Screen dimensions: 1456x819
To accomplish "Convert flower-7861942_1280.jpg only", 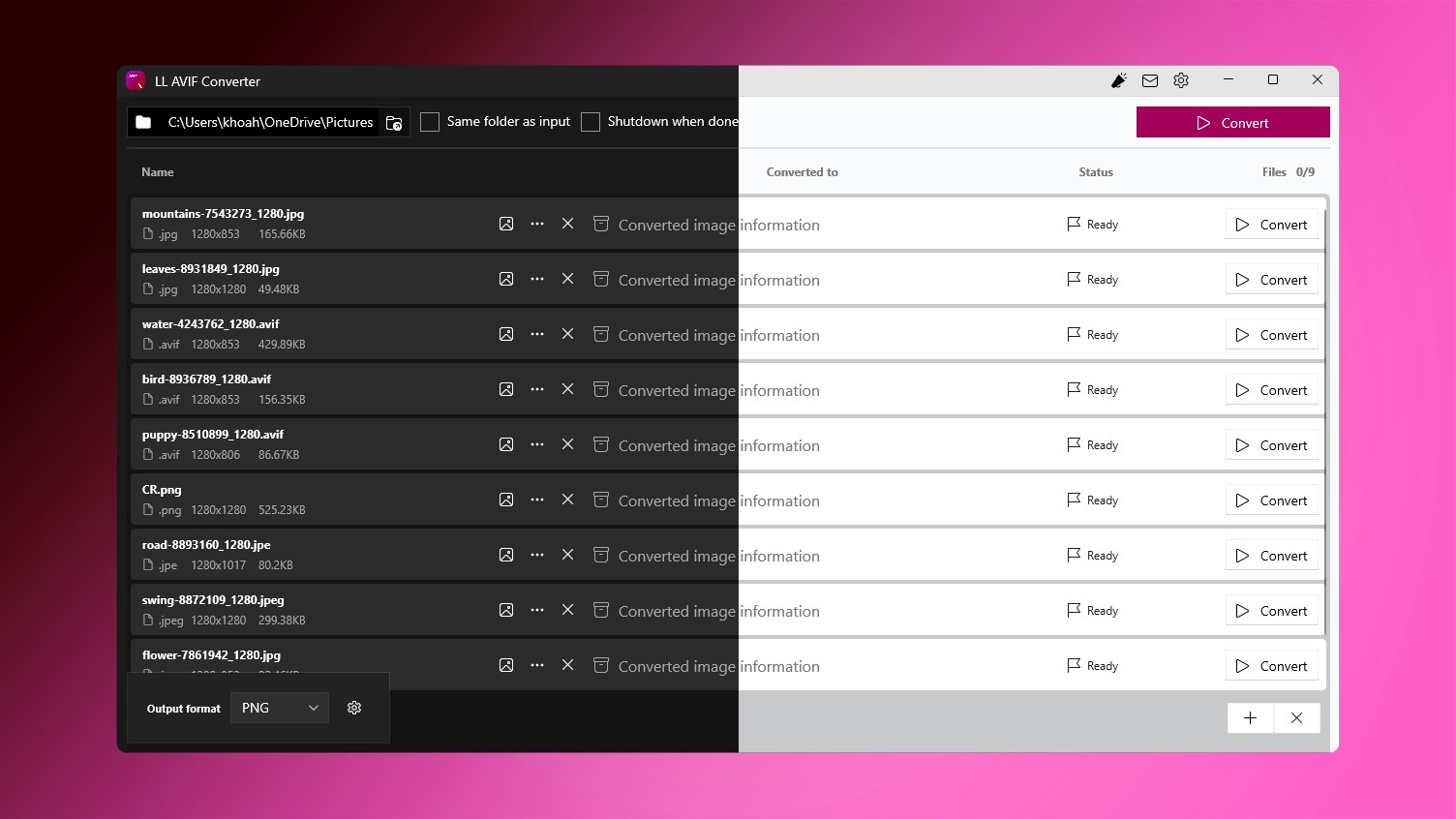I will click(1271, 666).
